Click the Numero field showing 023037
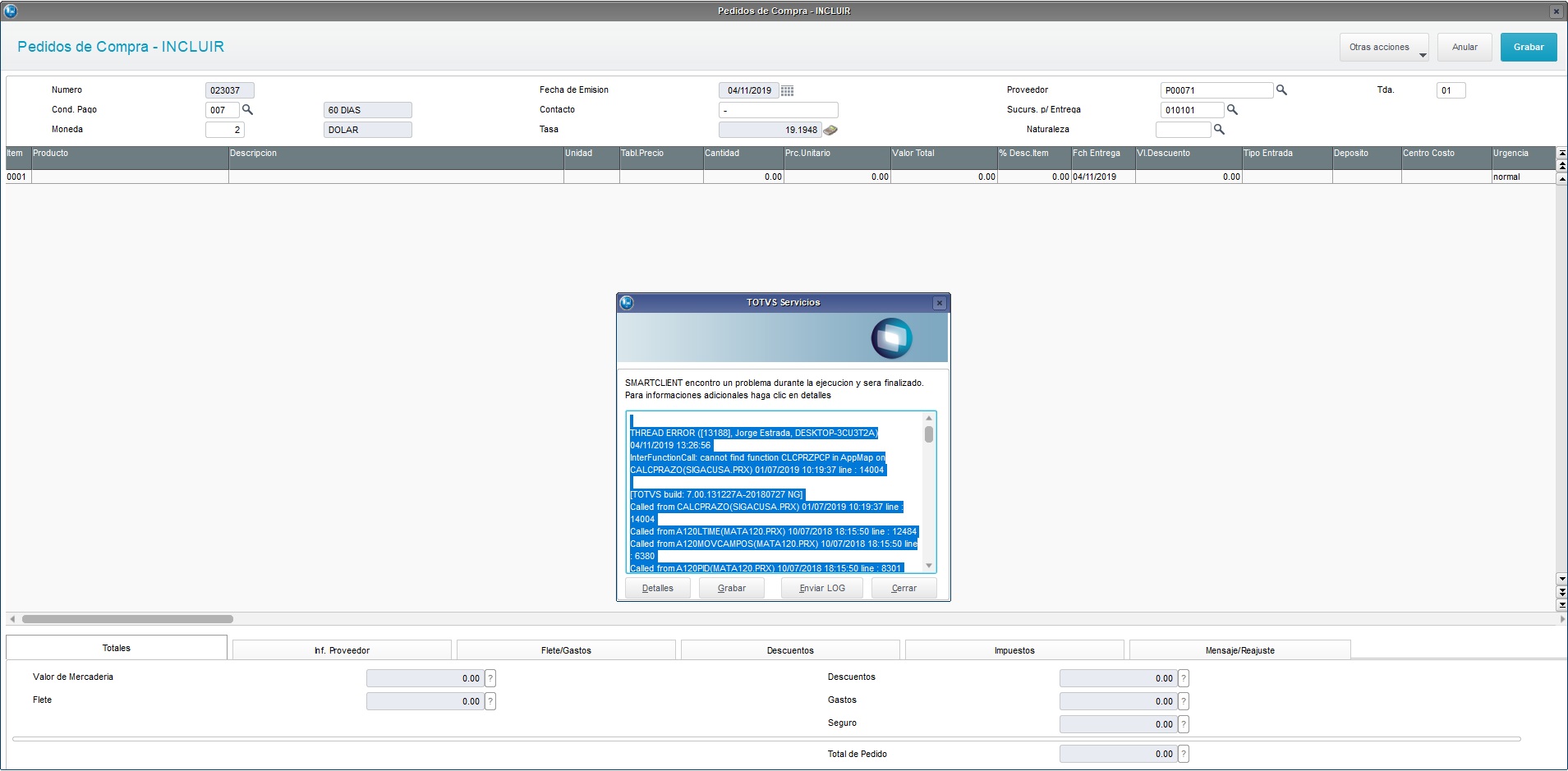 point(230,90)
